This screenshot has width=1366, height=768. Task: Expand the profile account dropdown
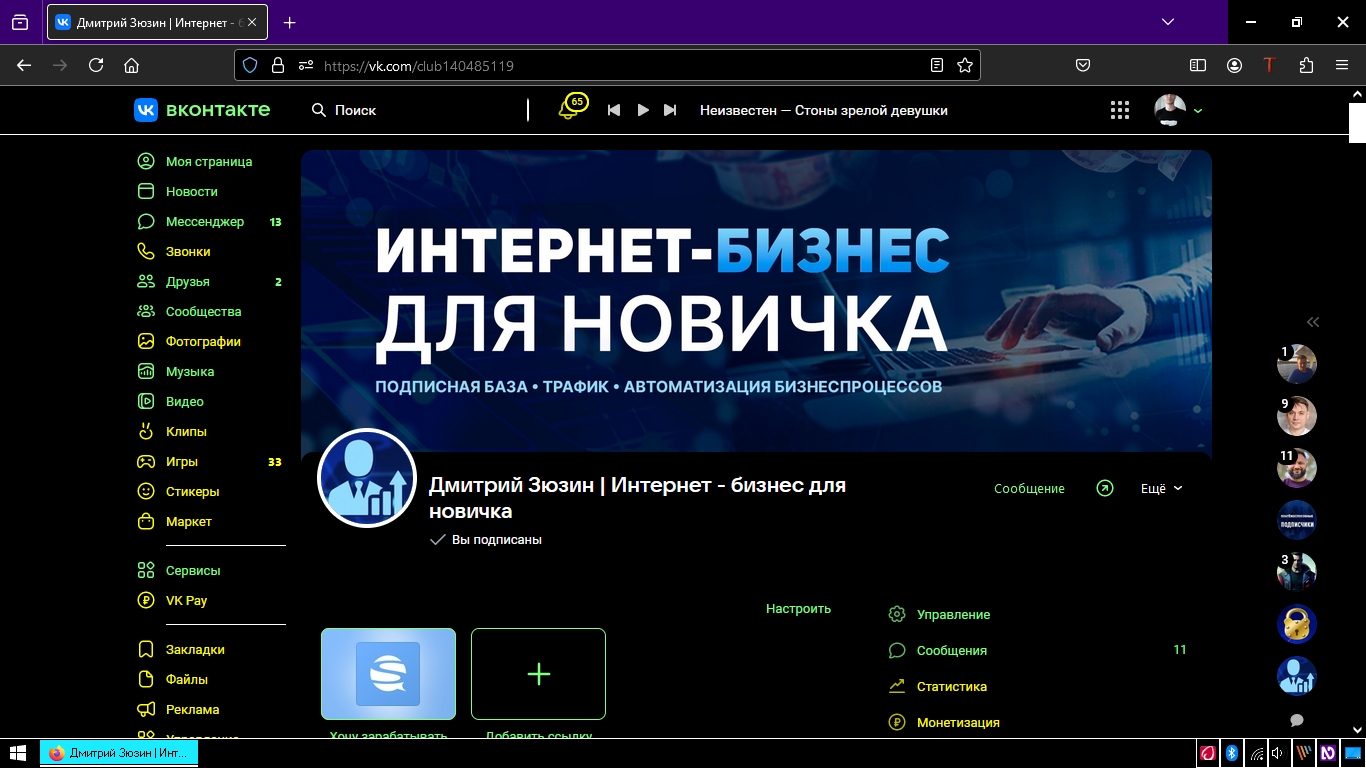[x=1198, y=111]
